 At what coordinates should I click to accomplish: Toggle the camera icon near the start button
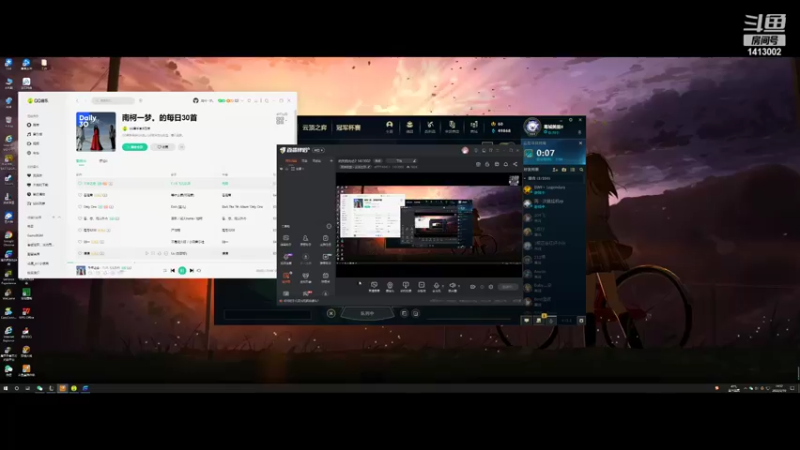pos(472,287)
